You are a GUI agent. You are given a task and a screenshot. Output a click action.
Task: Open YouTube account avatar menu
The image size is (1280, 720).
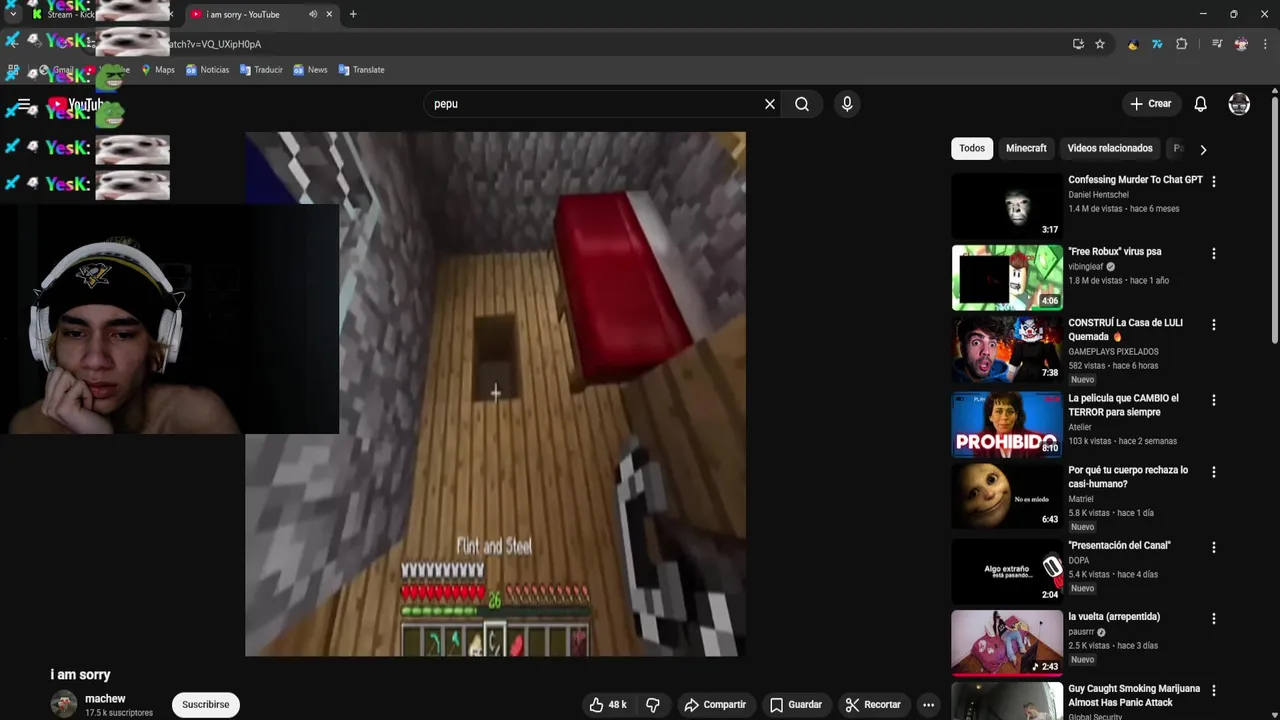(1239, 104)
